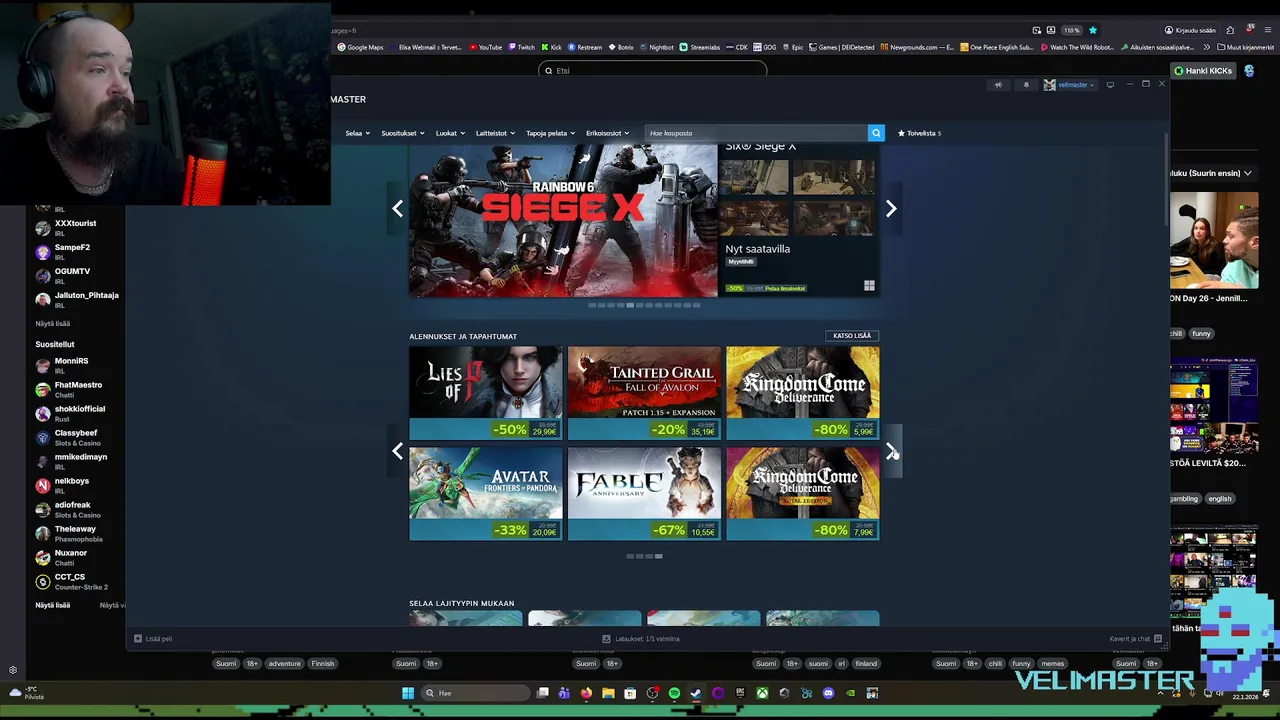Open the YouTube bookmark in browser
This screenshot has width=1280, height=720.
(485, 47)
